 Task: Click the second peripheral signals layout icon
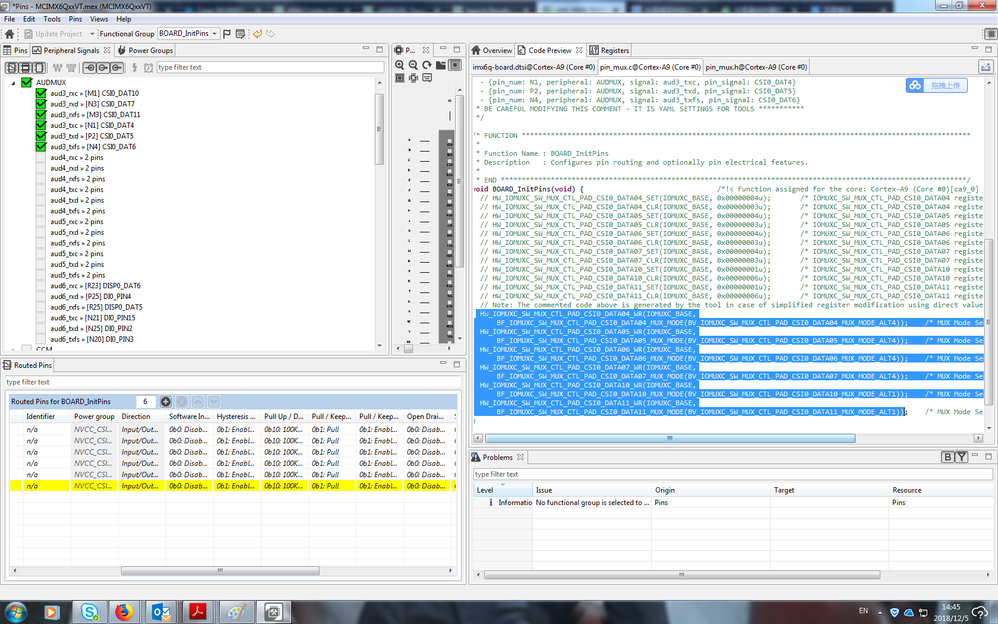[x=25, y=67]
